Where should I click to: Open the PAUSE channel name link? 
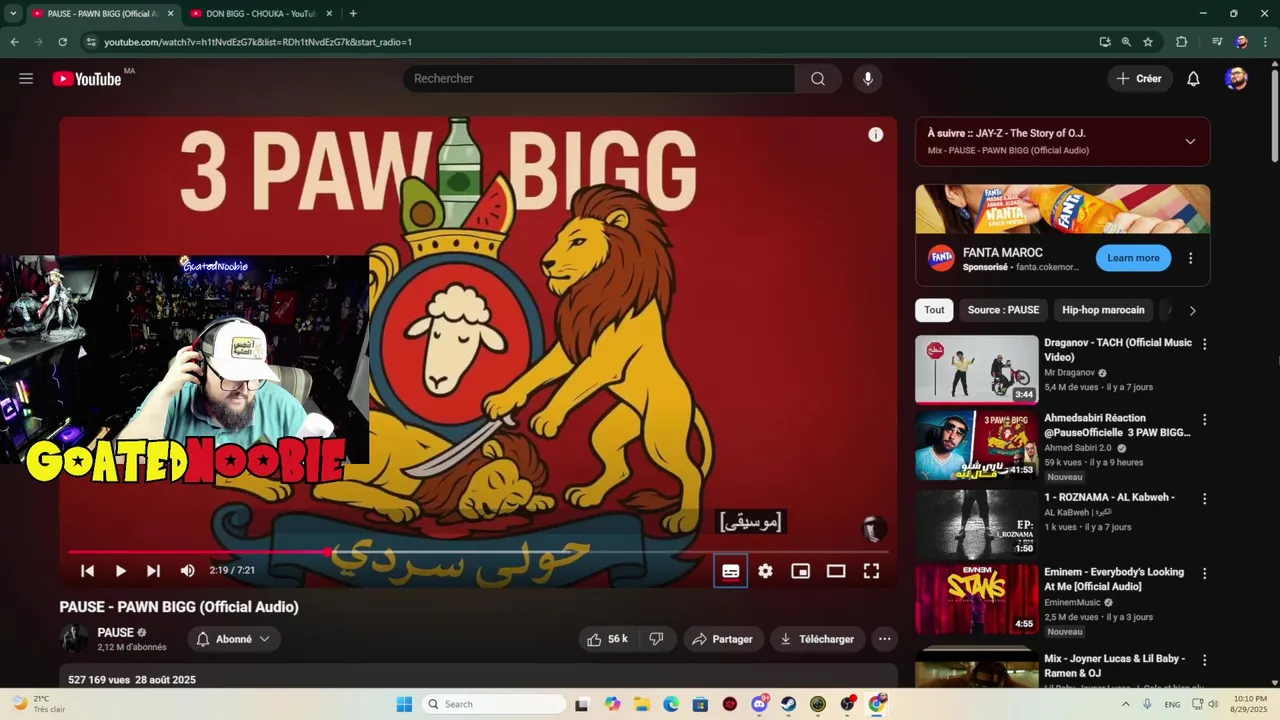click(x=115, y=633)
